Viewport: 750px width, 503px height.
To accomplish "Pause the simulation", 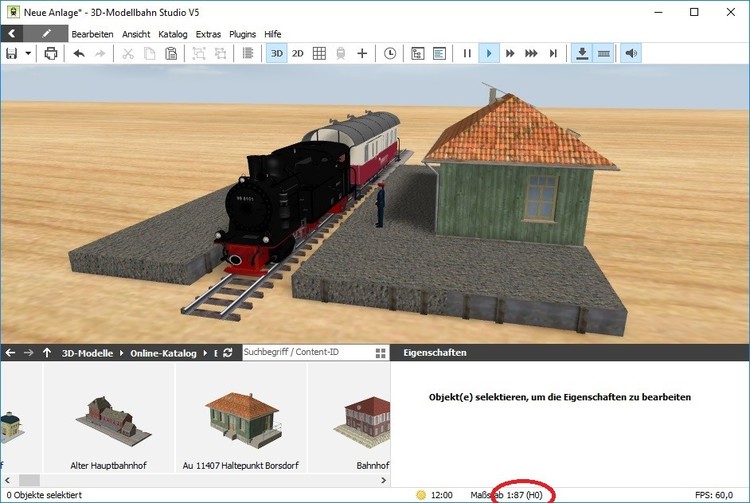I will coord(466,53).
